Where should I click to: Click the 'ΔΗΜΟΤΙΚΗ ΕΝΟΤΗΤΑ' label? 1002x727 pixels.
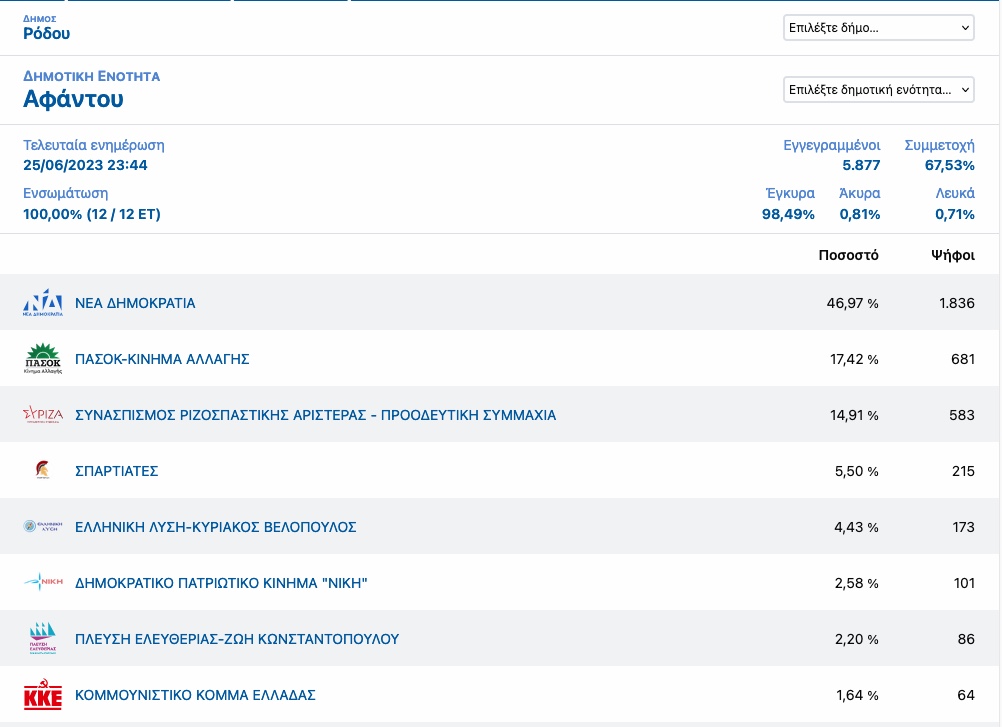click(x=91, y=76)
